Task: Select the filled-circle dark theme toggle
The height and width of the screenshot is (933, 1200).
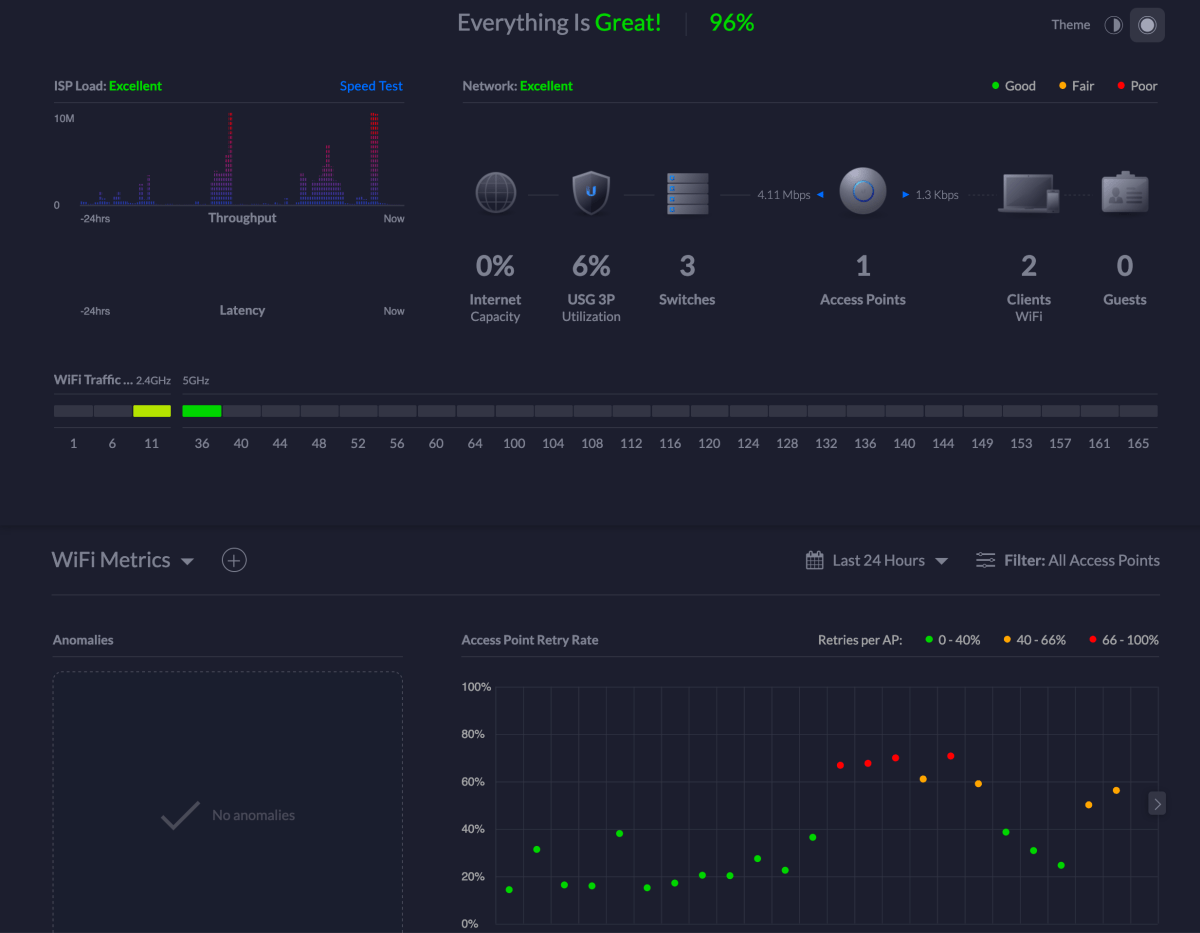Action: pos(1147,25)
